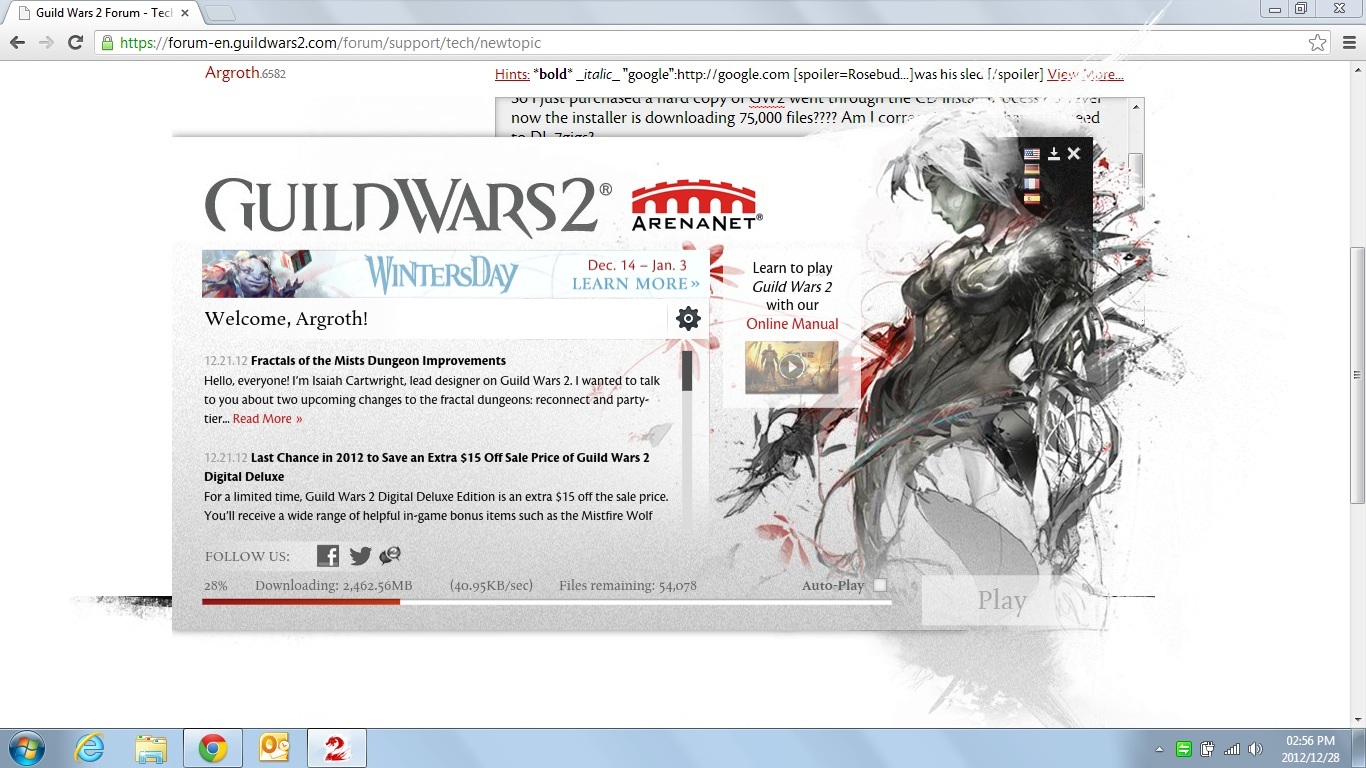Open volume speaker tray icon
The height and width of the screenshot is (768, 1366).
[1256, 748]
